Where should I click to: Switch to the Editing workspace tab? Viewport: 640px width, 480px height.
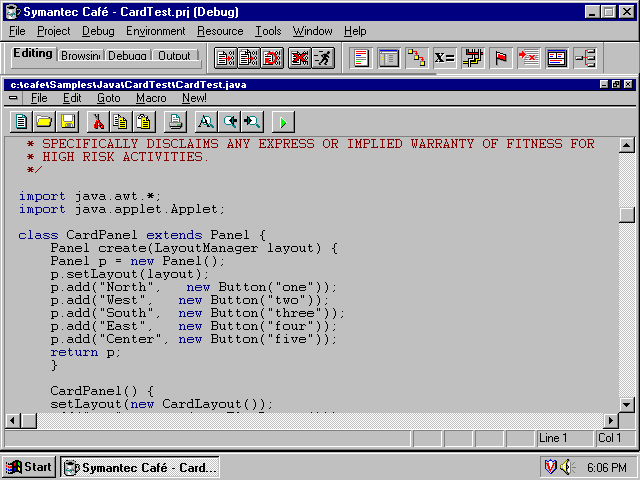coord(33,53)
